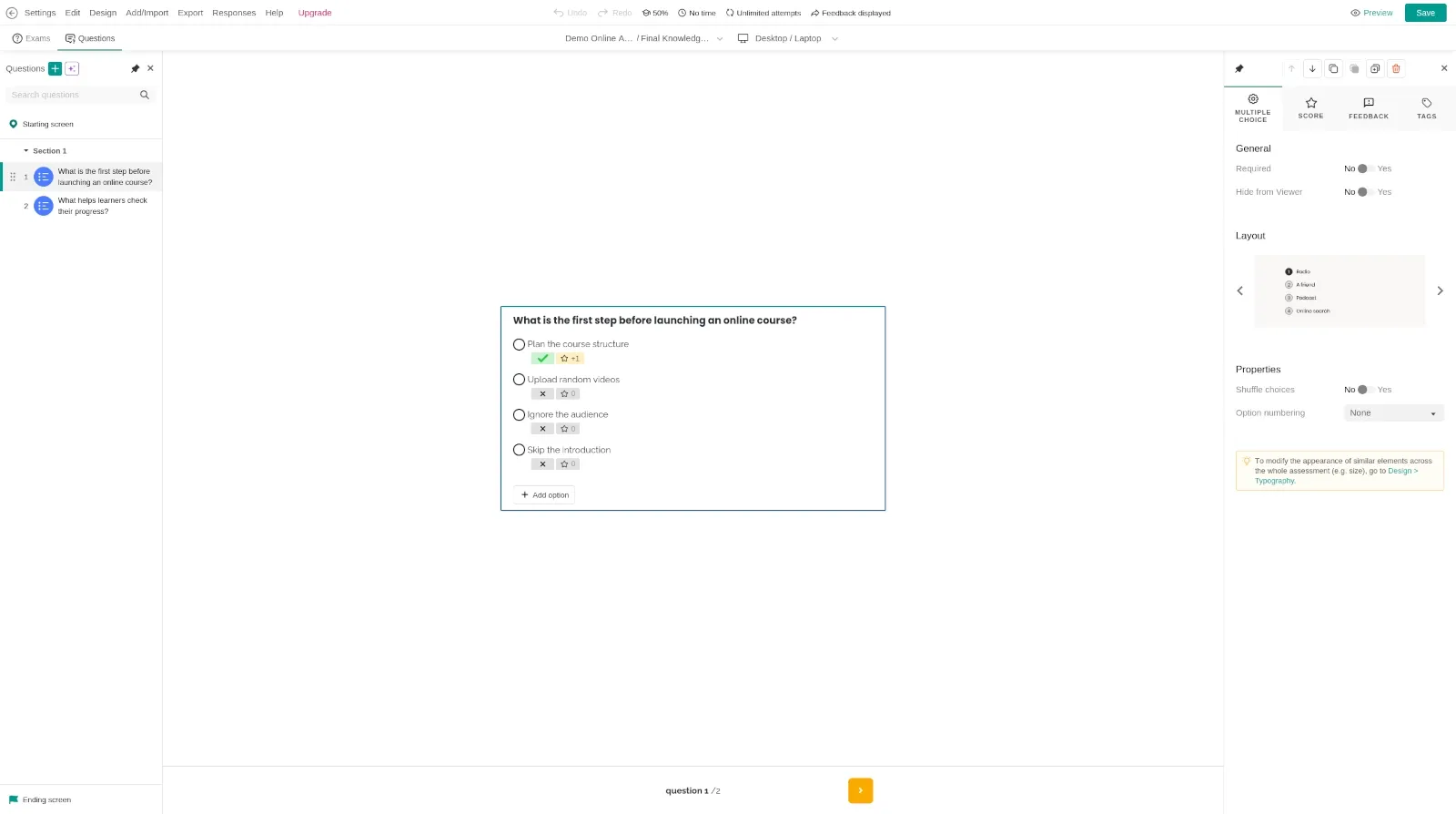
Task: Click the star score under 'Skip the introduction'
Action: point(568,464)
